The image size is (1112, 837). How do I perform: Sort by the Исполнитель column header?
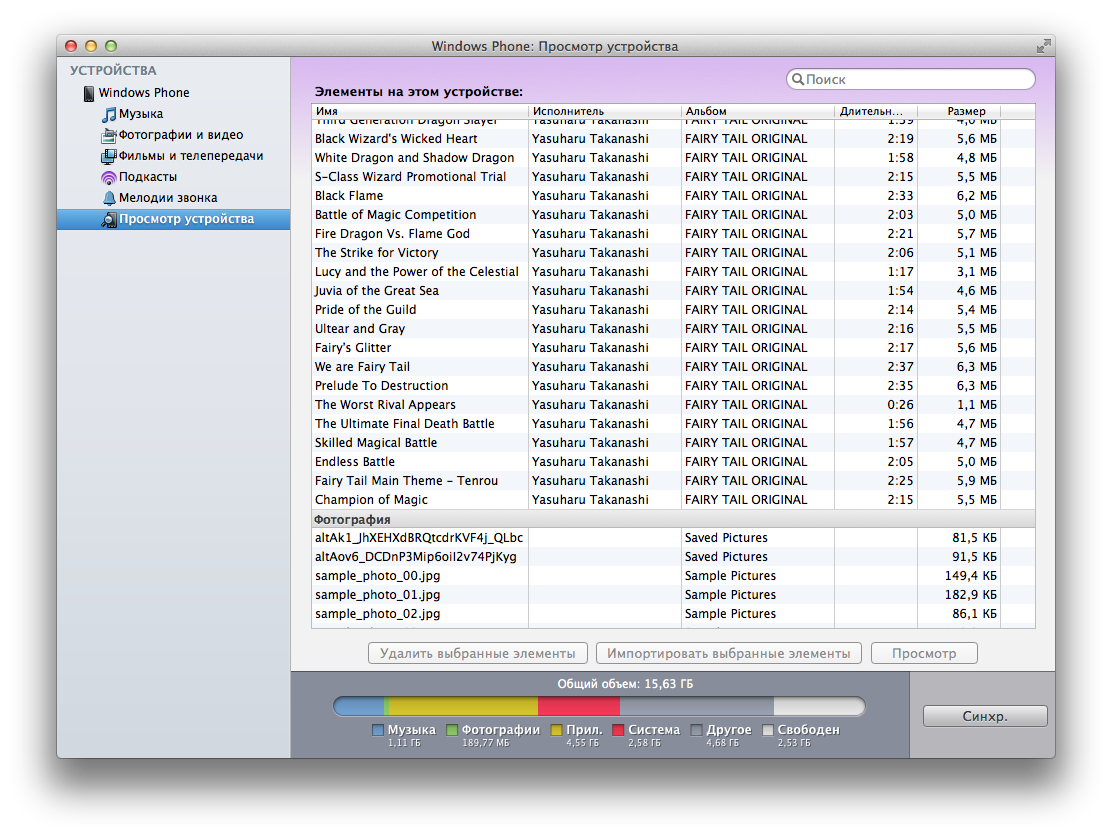pyautogui.click(x=605, y=111)
